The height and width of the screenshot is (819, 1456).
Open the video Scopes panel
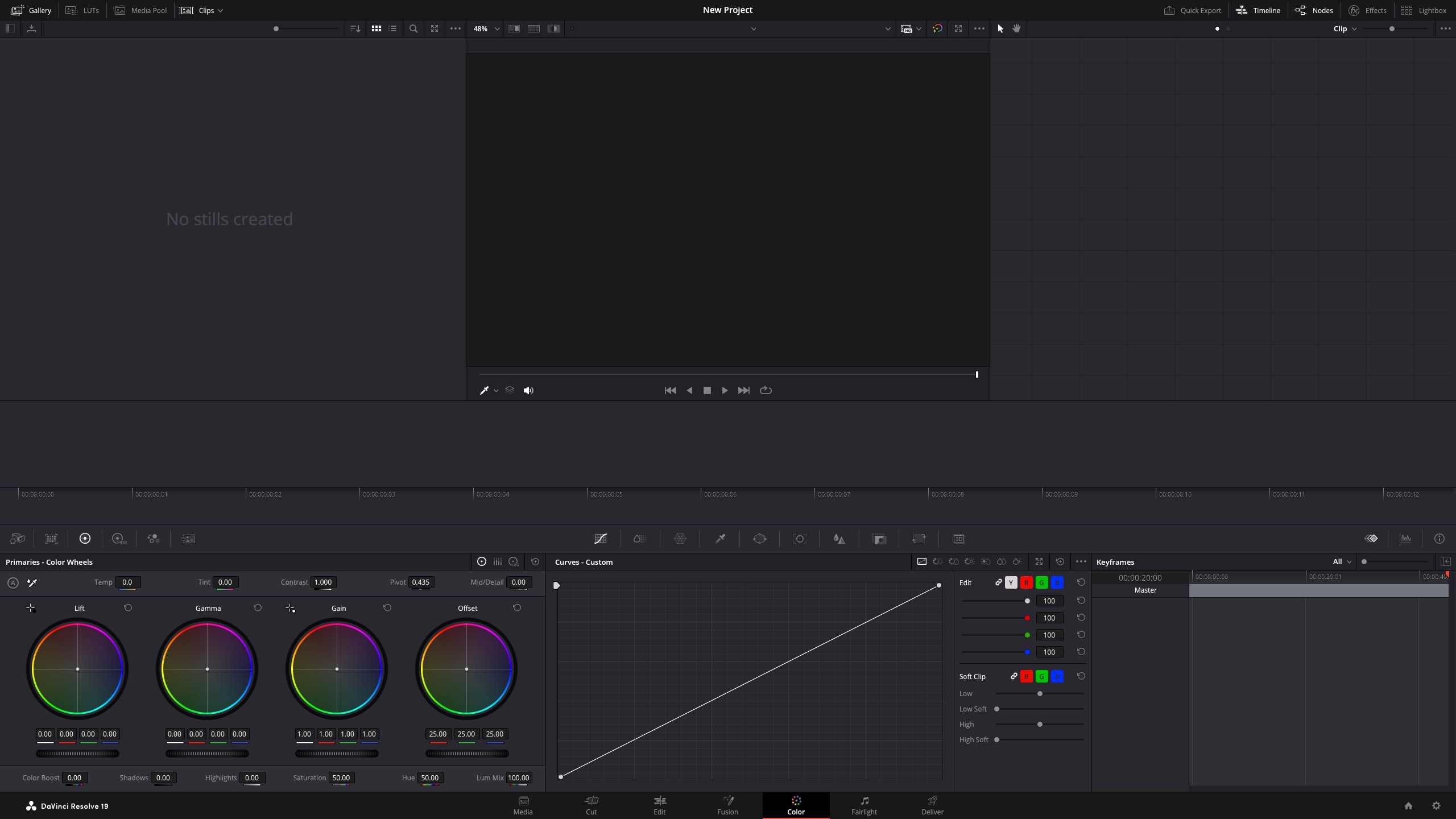click(x=1404, y=539)
